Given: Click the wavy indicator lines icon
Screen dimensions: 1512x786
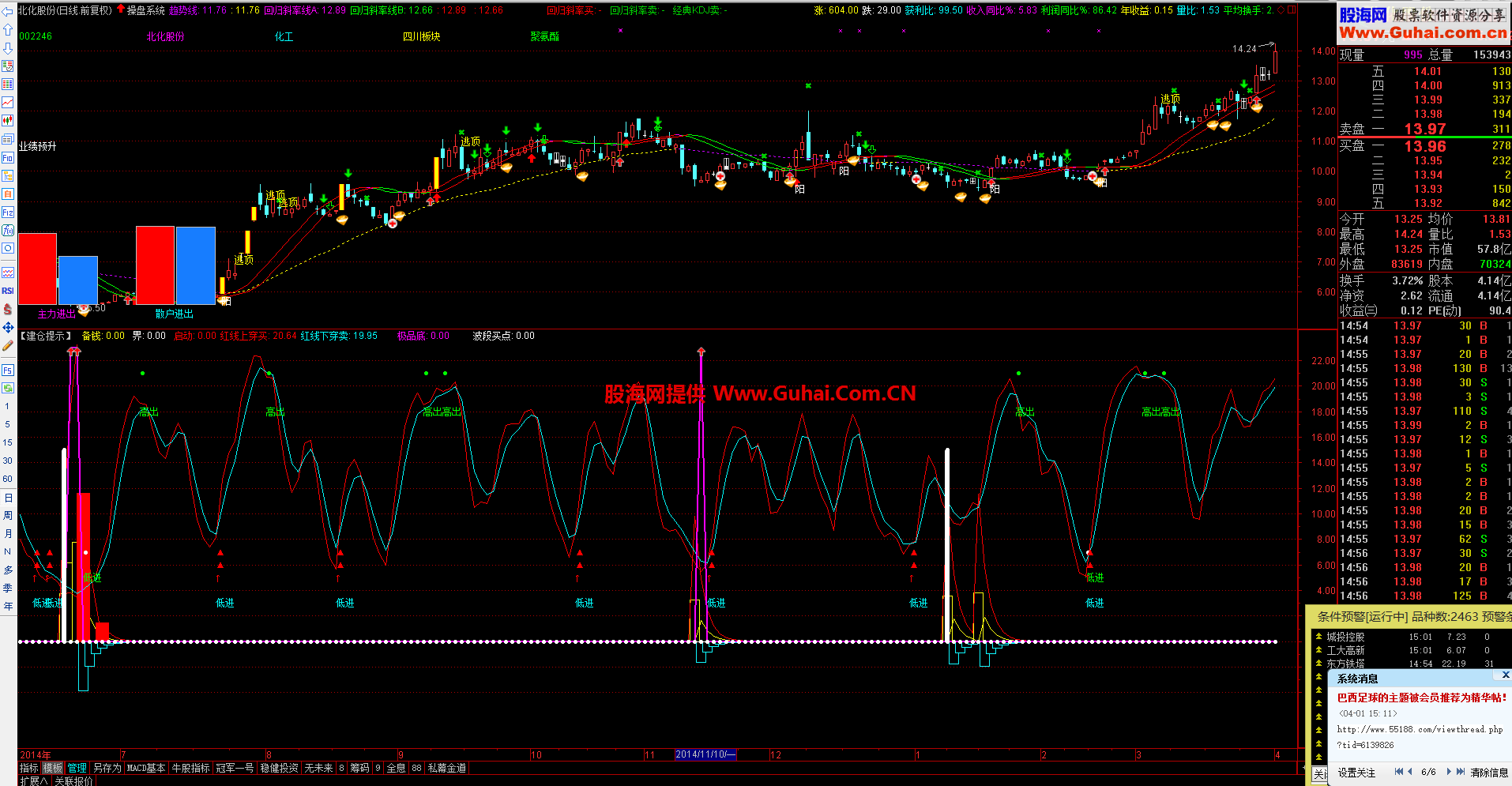Looking at the screenshot, I should (8, 273).
